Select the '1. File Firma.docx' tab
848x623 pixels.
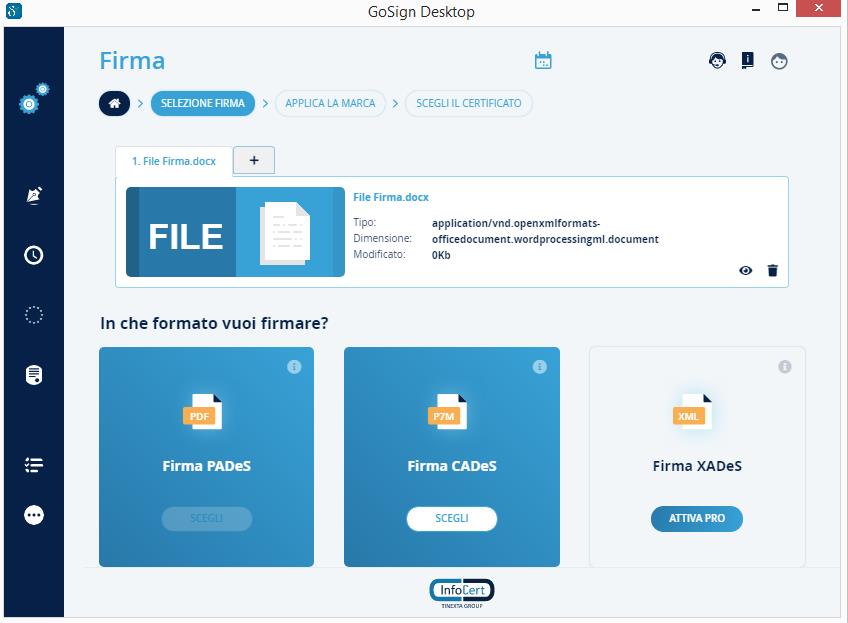[x=174, y=161]
